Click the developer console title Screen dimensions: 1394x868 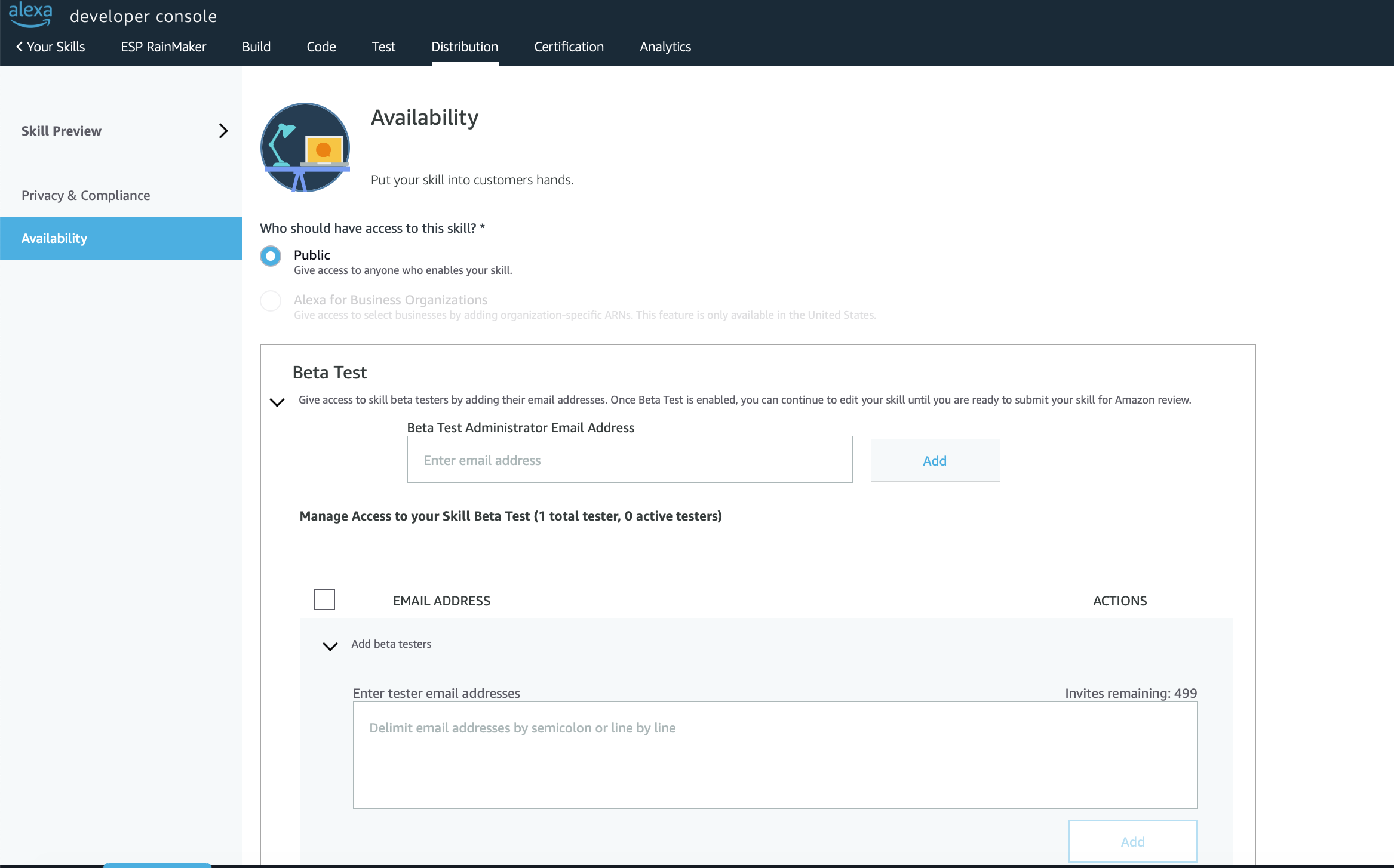143,16
